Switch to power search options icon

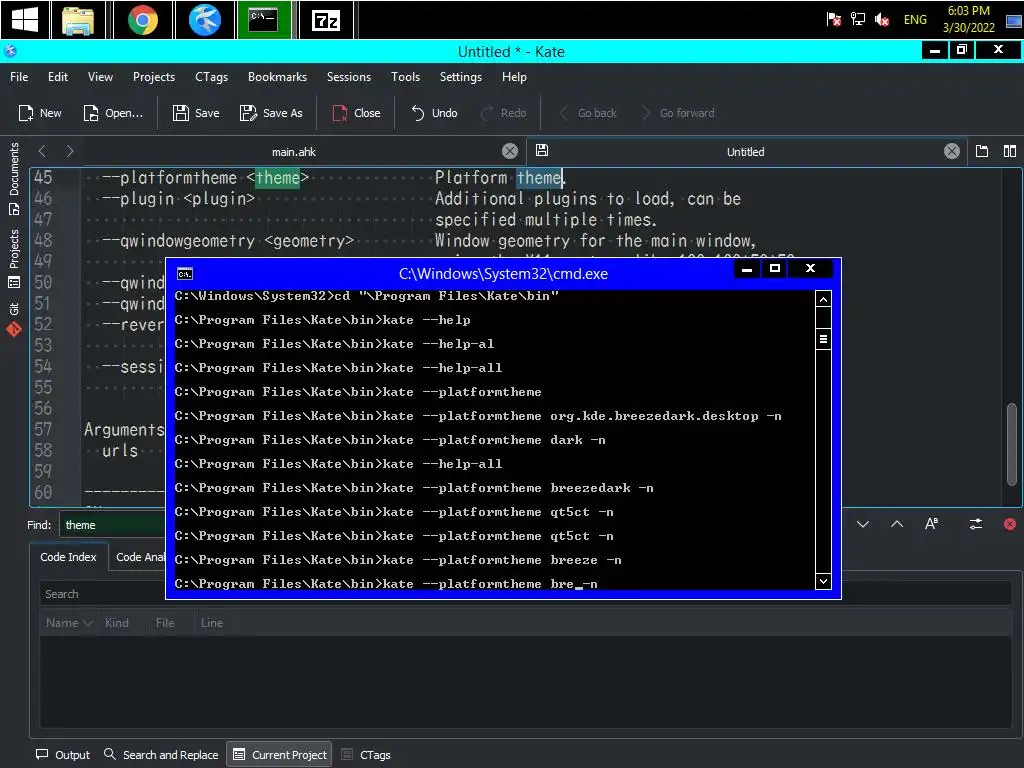976,524
